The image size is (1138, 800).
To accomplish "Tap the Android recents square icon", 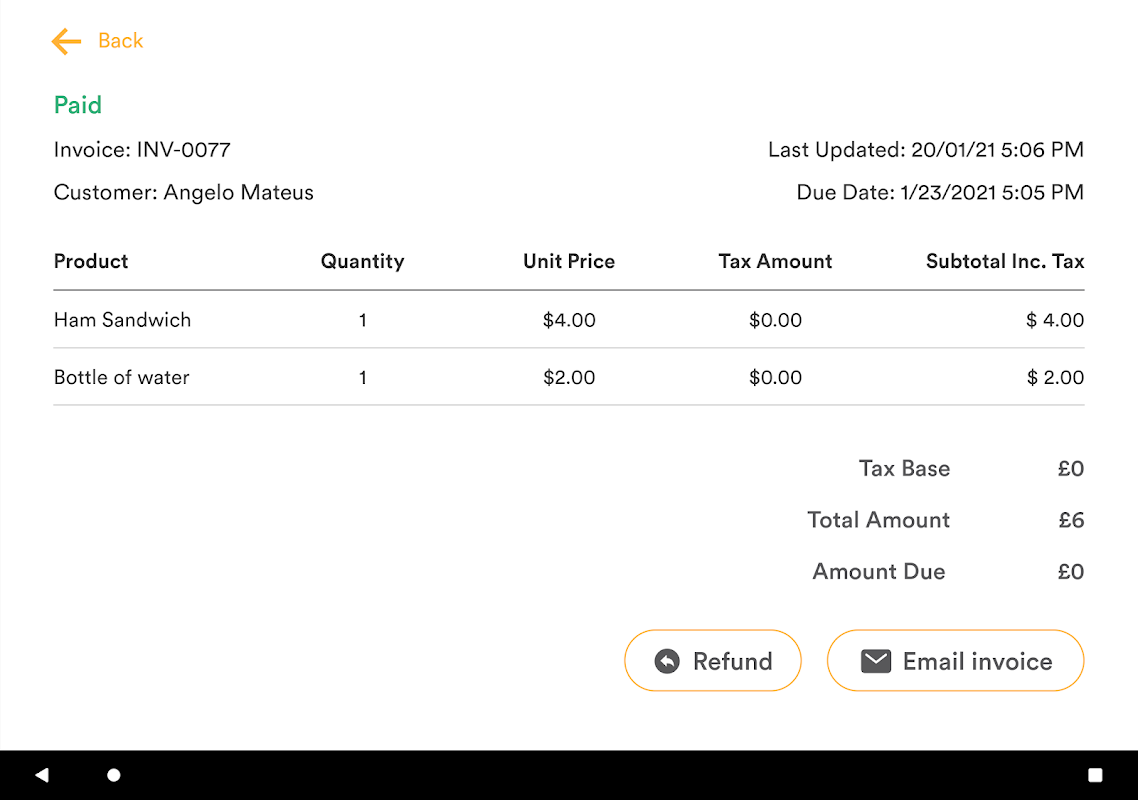I will [1095, 775].
